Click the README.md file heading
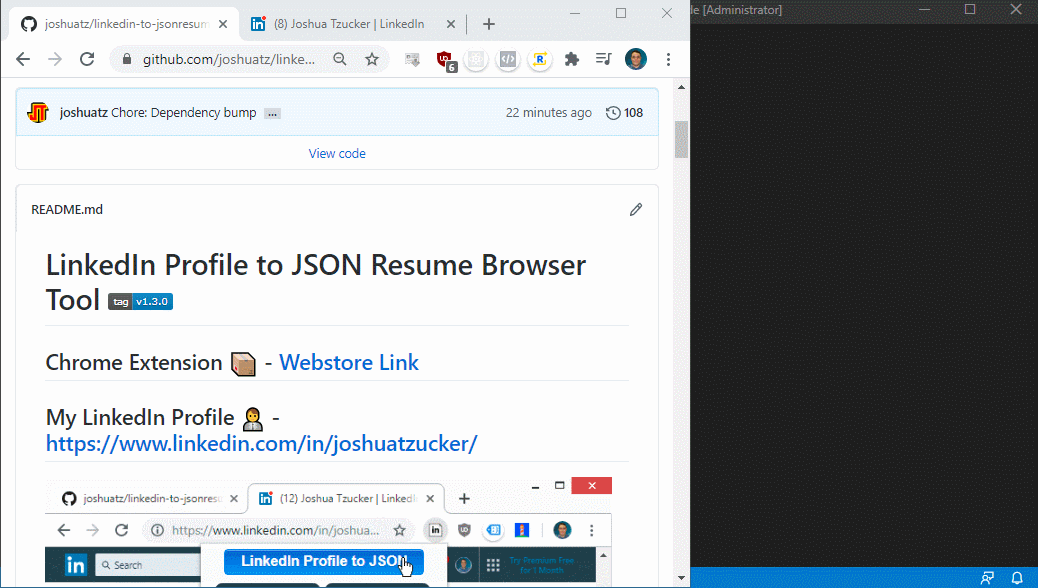The width and height of the screenshot is (1038, 588). pyautogui.click(x=67, y=210)
